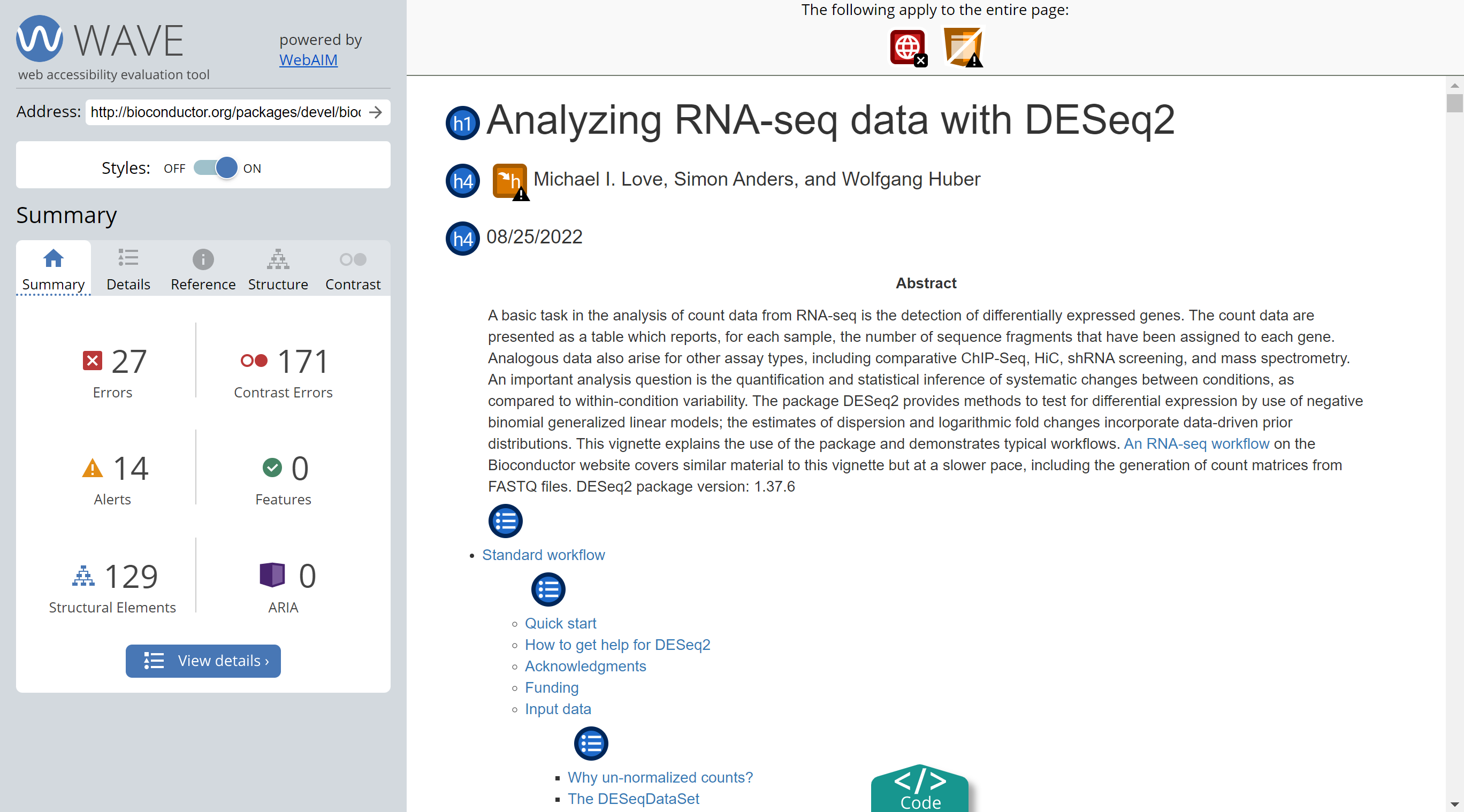This screenshot has height=812, width=1464.
Task: Click the language error globe icon
Action: point(908,48)
